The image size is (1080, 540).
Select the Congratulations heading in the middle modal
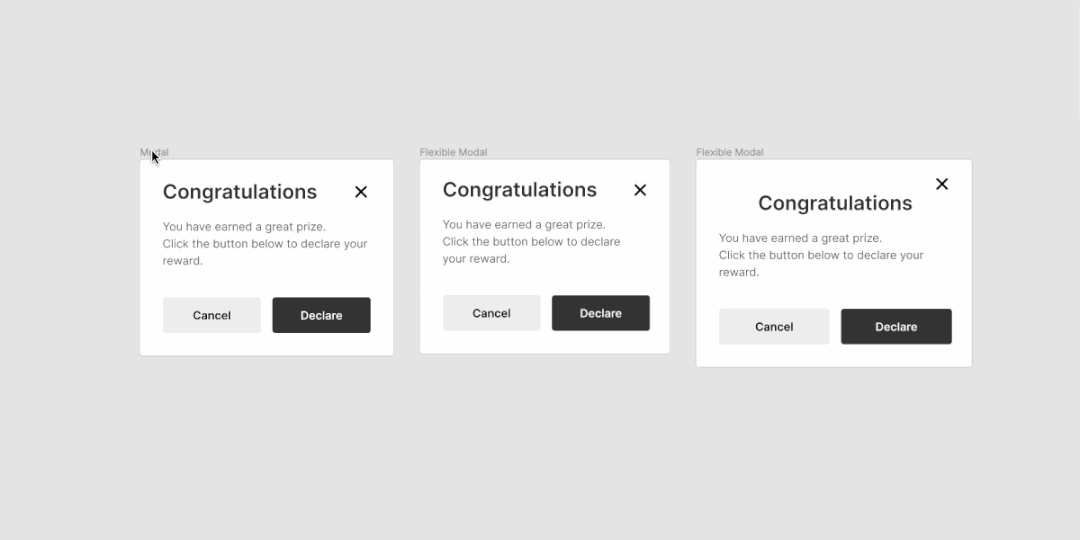(x=519, y=190)
